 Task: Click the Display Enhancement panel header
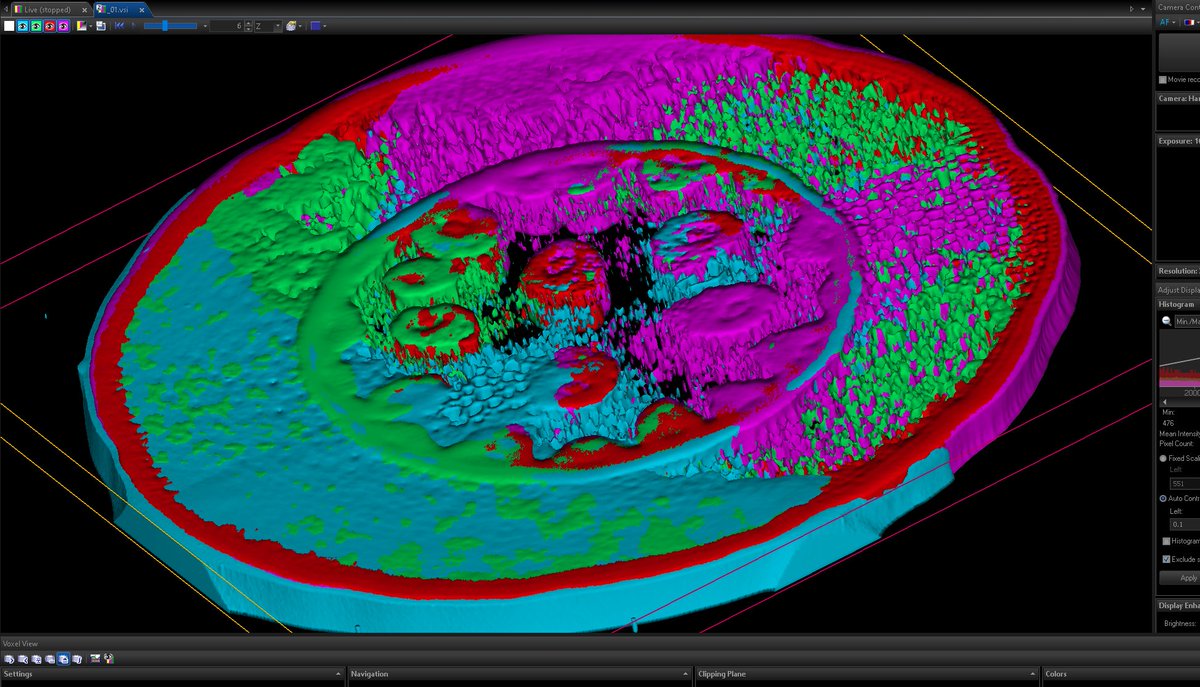coord(1178,605)
